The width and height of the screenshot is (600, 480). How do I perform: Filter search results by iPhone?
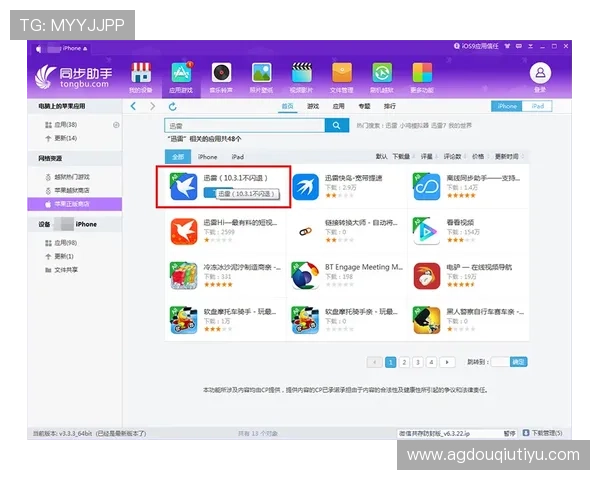pos(207,157)
